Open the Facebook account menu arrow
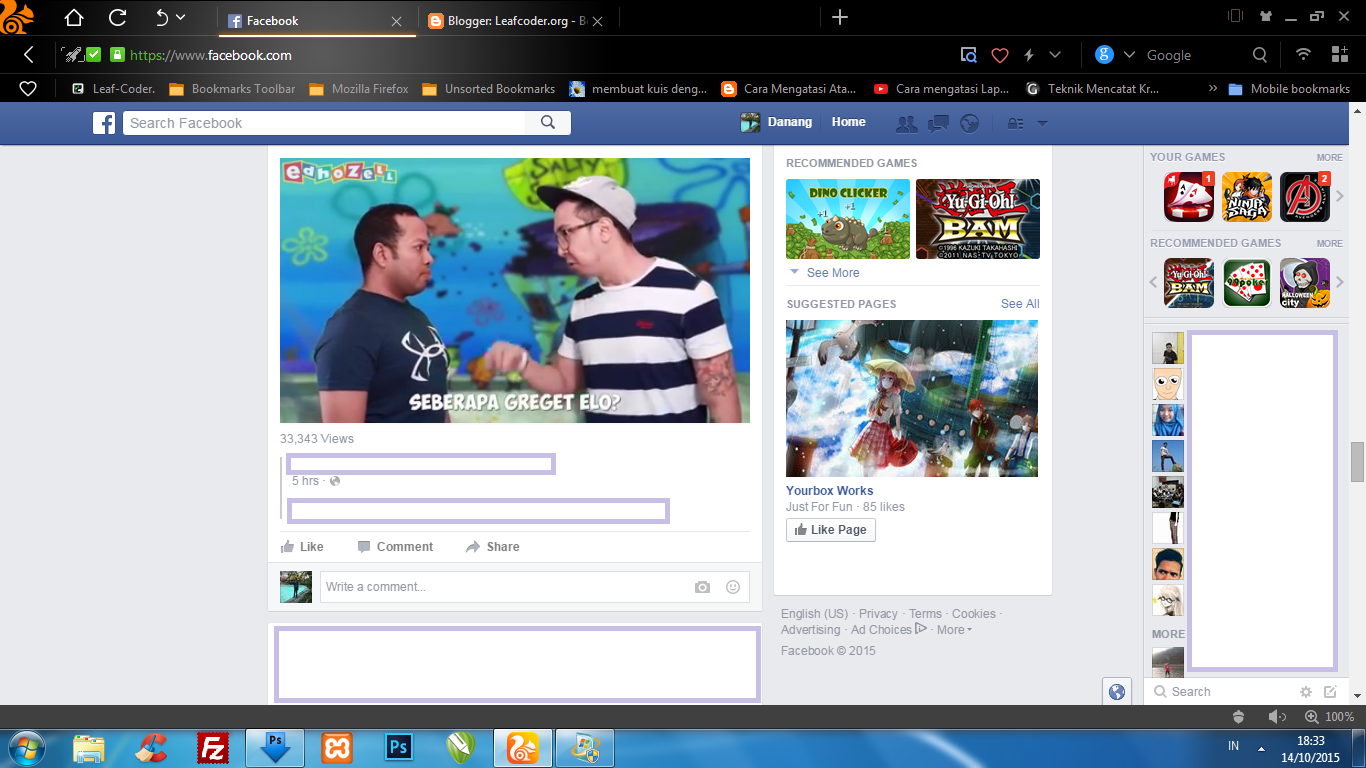Viewport: 1366px width, 768px height. point(1042,123)
